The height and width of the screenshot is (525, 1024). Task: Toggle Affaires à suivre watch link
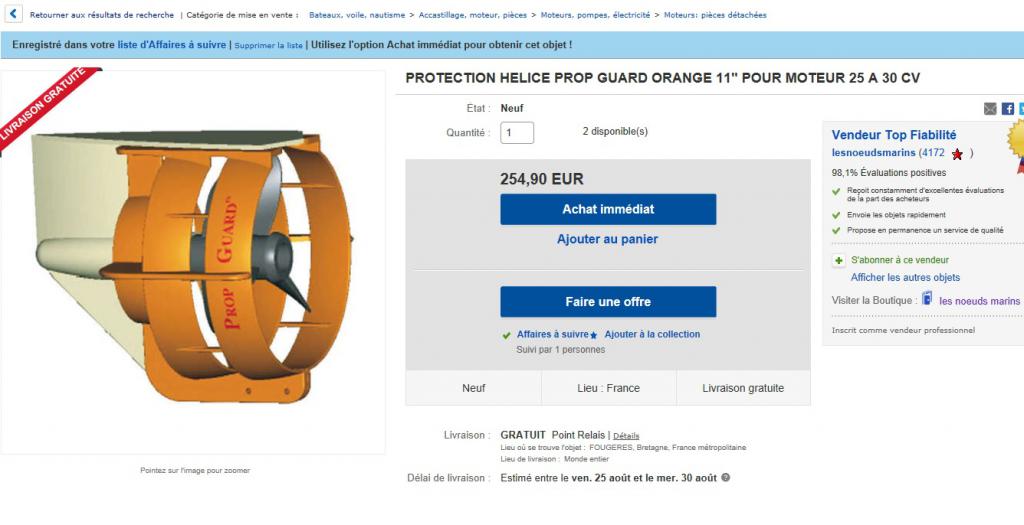pos(552,334)
